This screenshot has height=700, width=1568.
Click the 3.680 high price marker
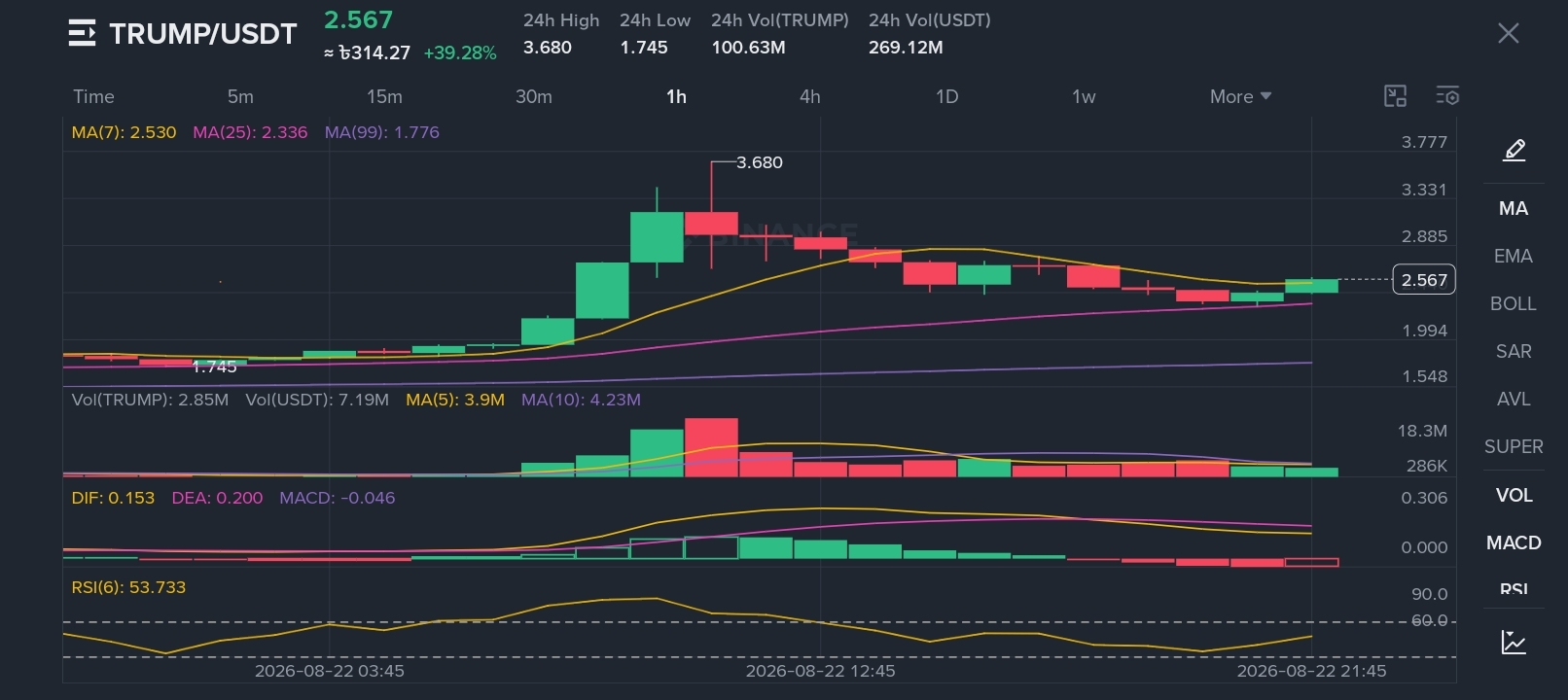[x=759, y=162]
